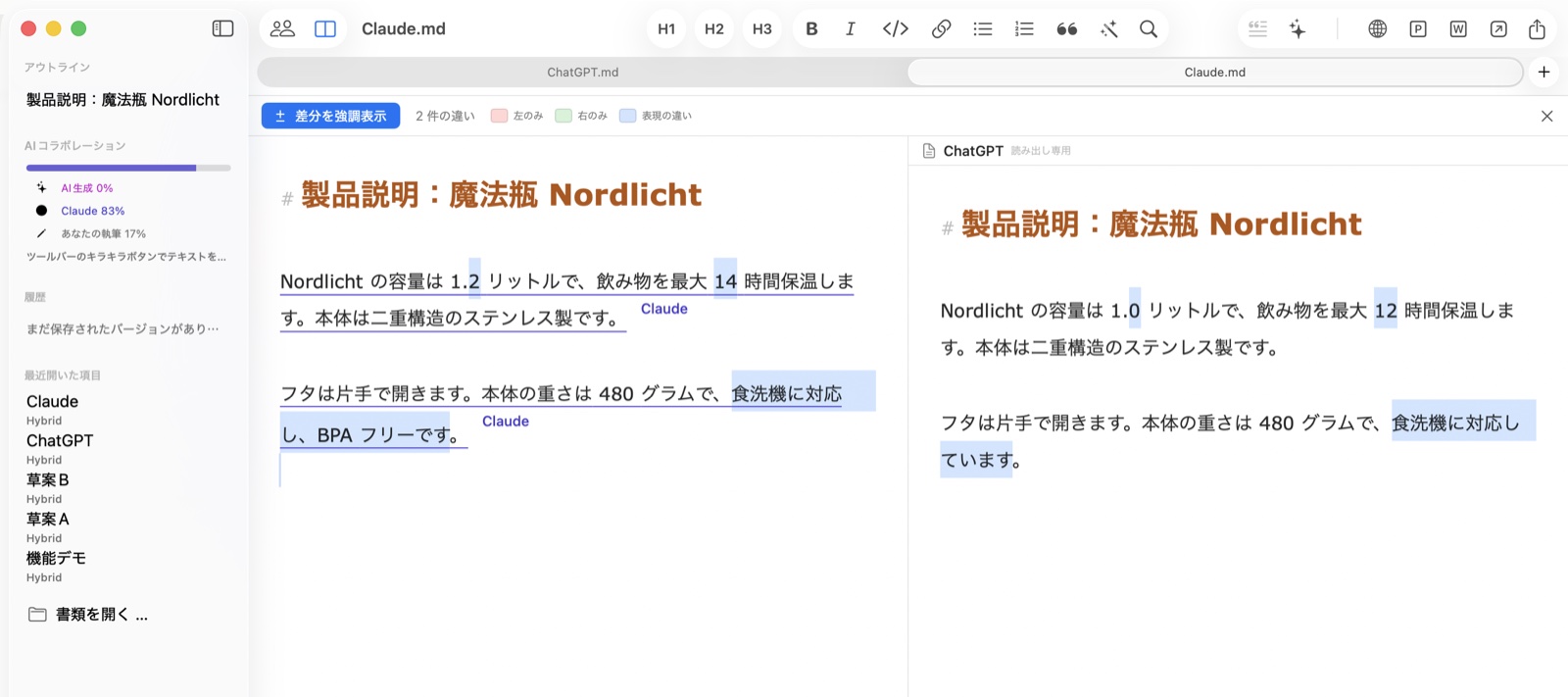This screenshot has width=1568, height=697.
Task: Click the highlighted 1.2 value in left pane
Action: tap(474, 281)
